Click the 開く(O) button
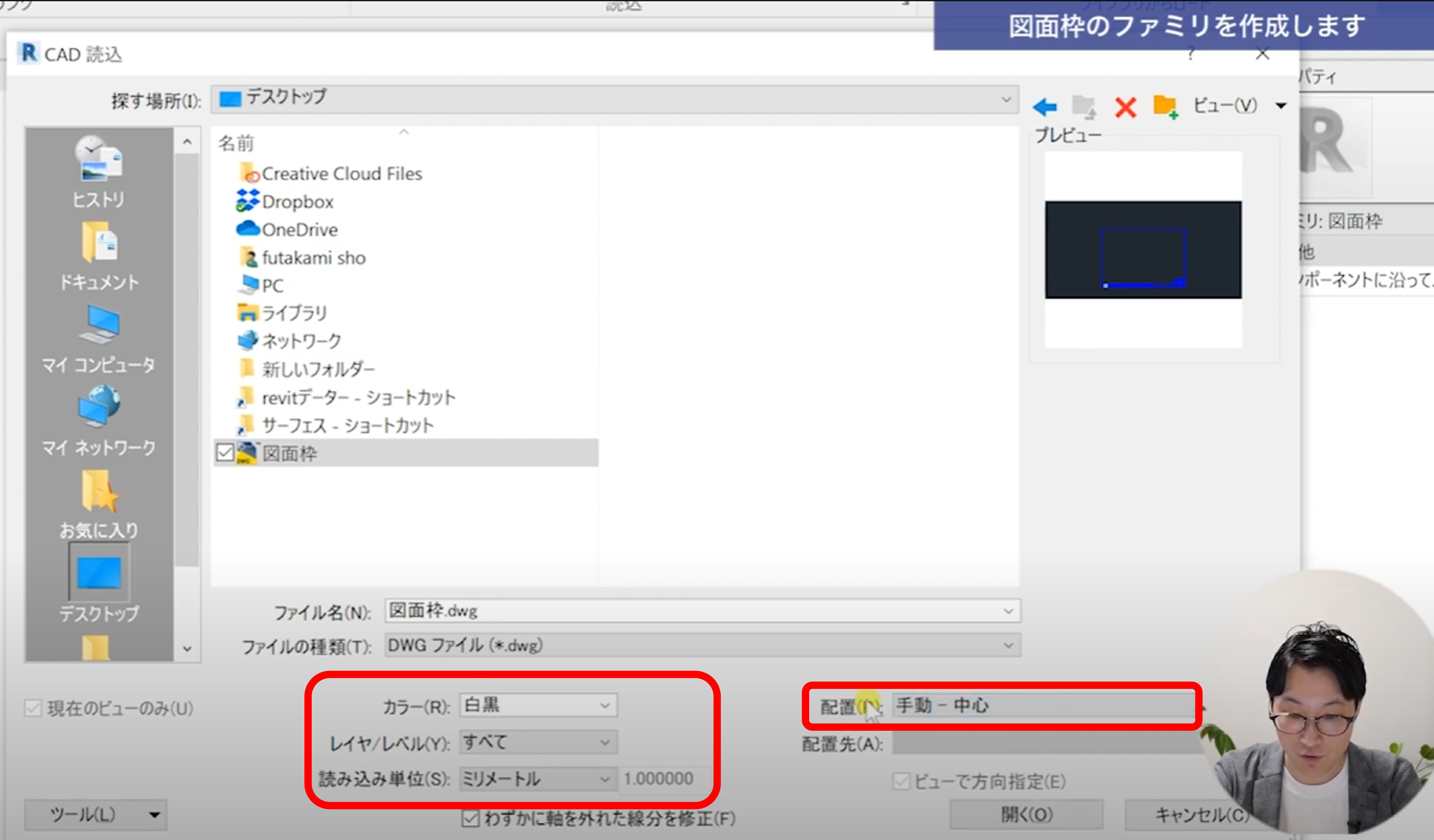This screenshot has height=840, width=1434. click(x=1026, y=815)
